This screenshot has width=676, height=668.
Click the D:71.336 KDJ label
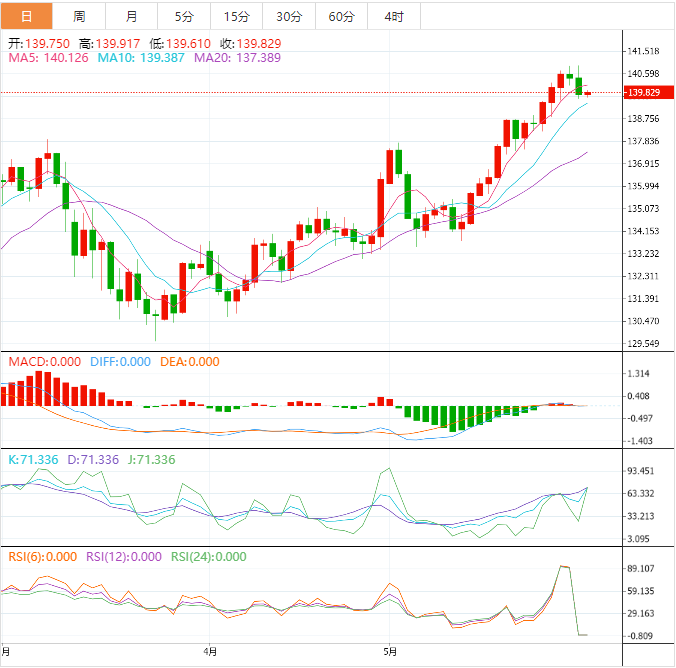click(93, 460)
